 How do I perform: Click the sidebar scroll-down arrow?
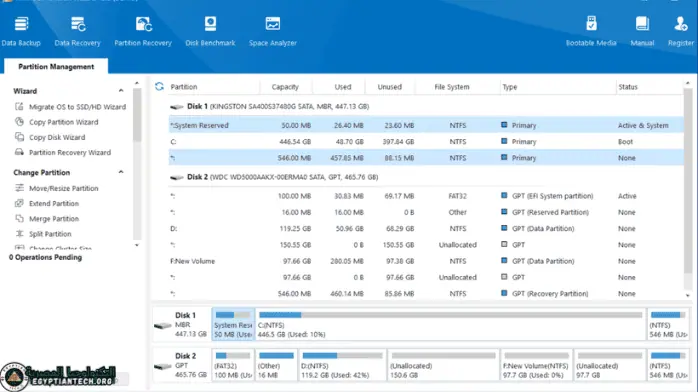coord(137,245)
